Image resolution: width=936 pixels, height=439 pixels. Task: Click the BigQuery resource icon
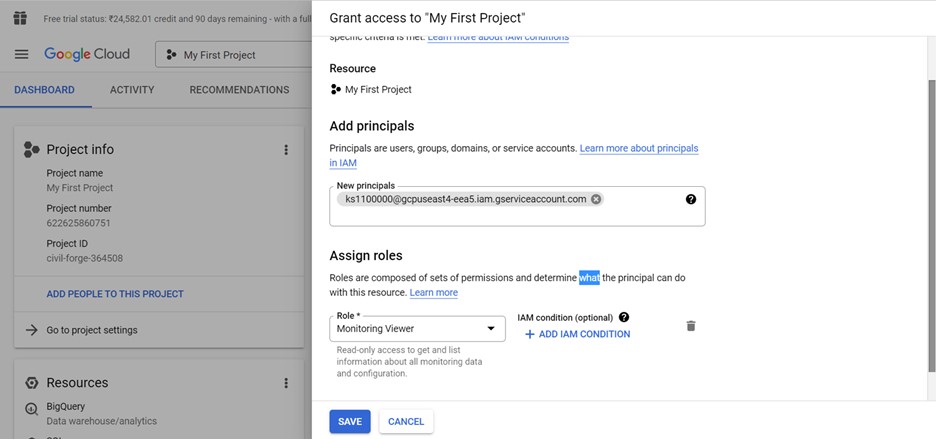coord(32,408)
